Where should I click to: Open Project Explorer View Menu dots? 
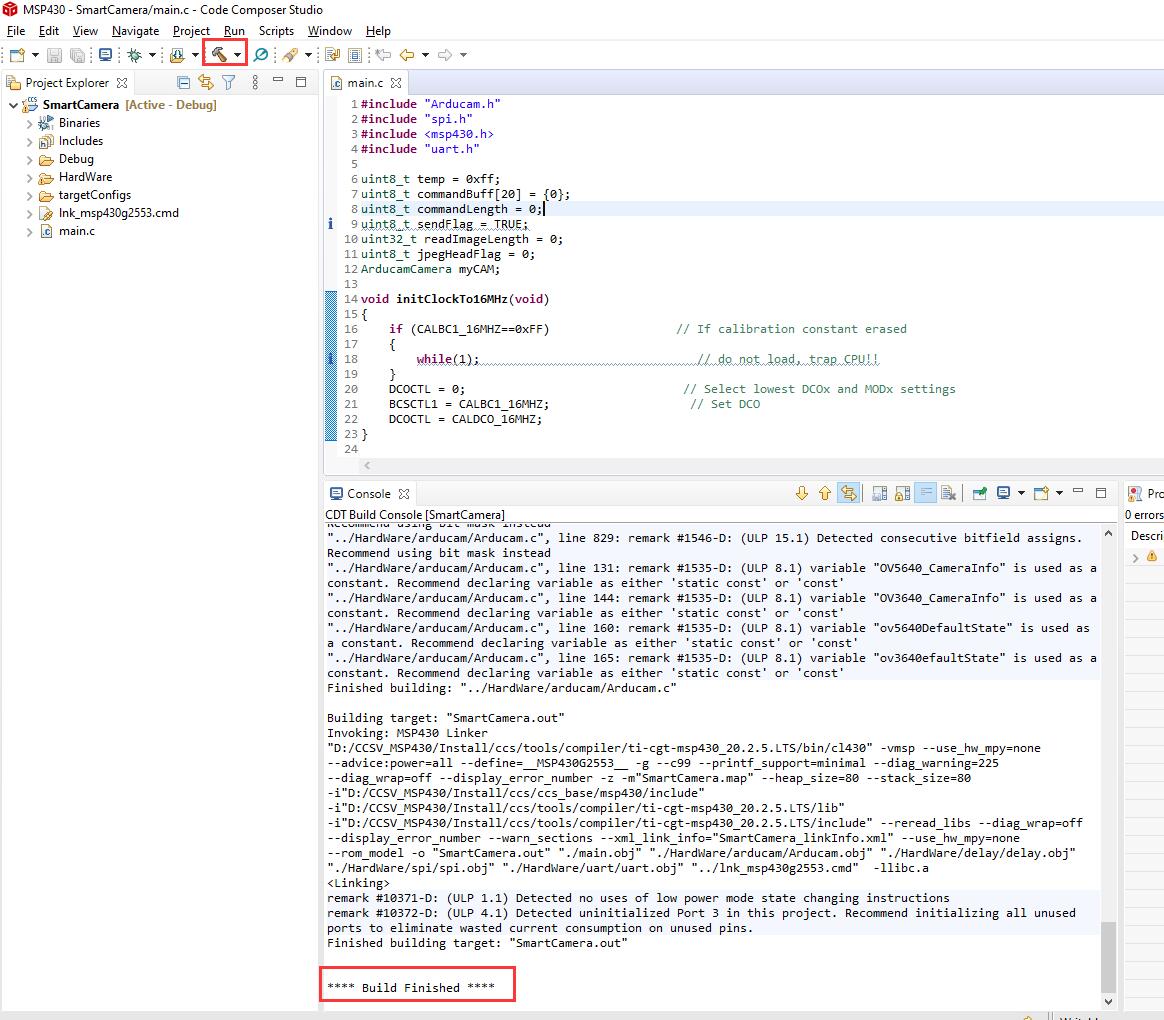tap(255, 82)
